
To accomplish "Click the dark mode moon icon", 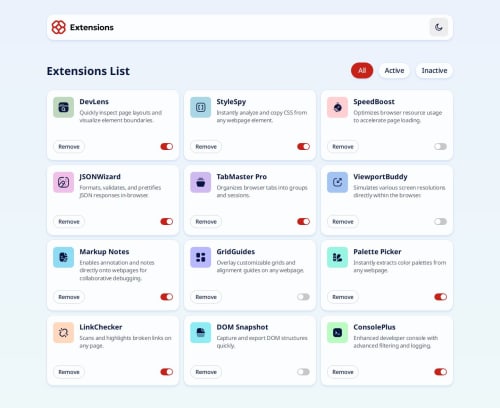I will pos(439,27).
